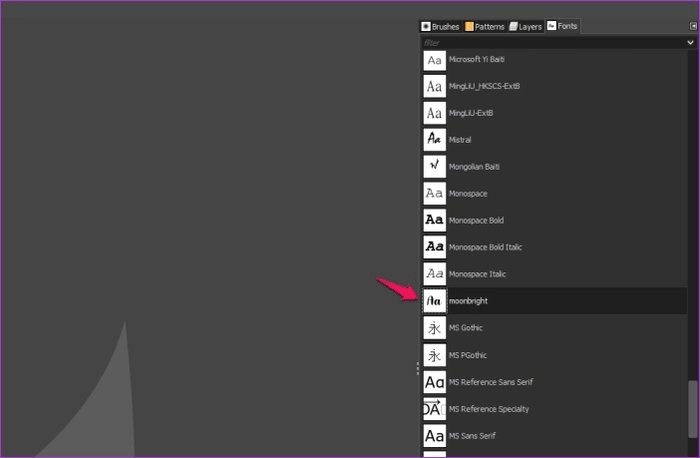Click the Mistral font name

tap(460, 140)
